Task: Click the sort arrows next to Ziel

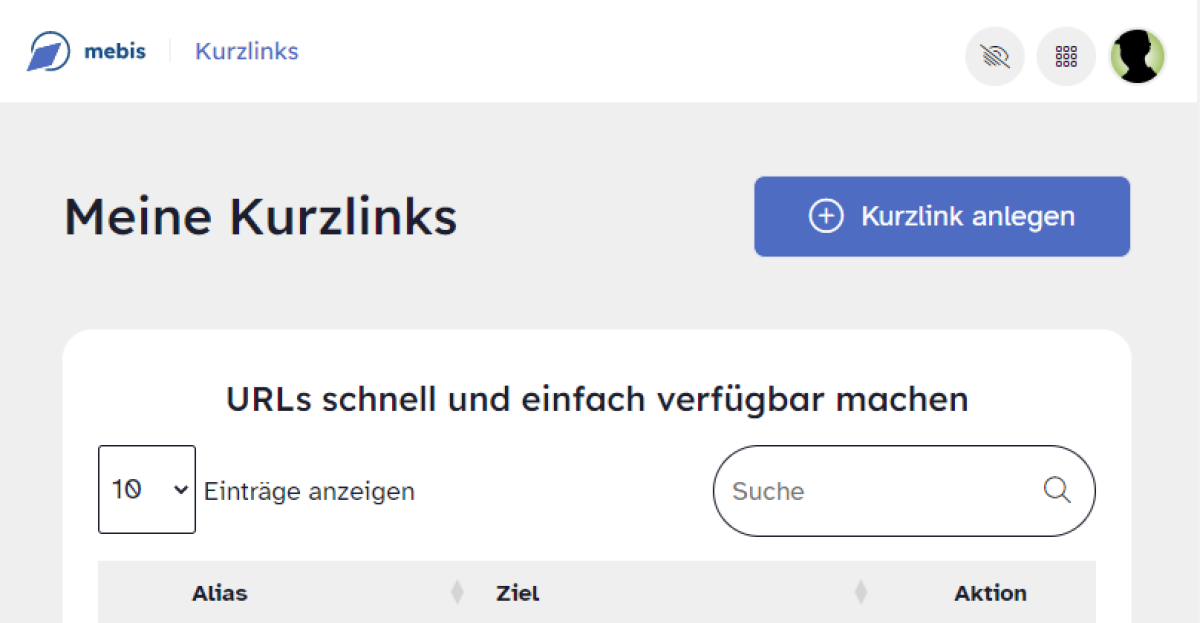Action: pyautogui.click(x=860, y=593)
